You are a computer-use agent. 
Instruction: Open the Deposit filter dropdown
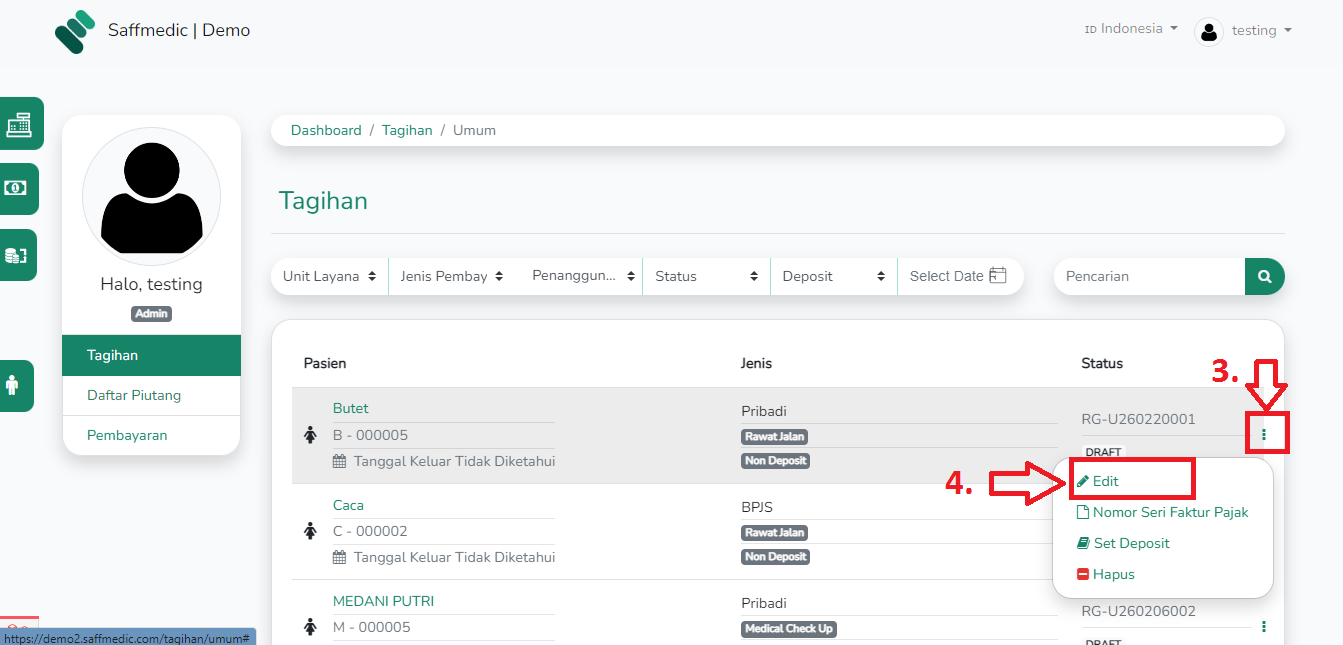[833, 276]
